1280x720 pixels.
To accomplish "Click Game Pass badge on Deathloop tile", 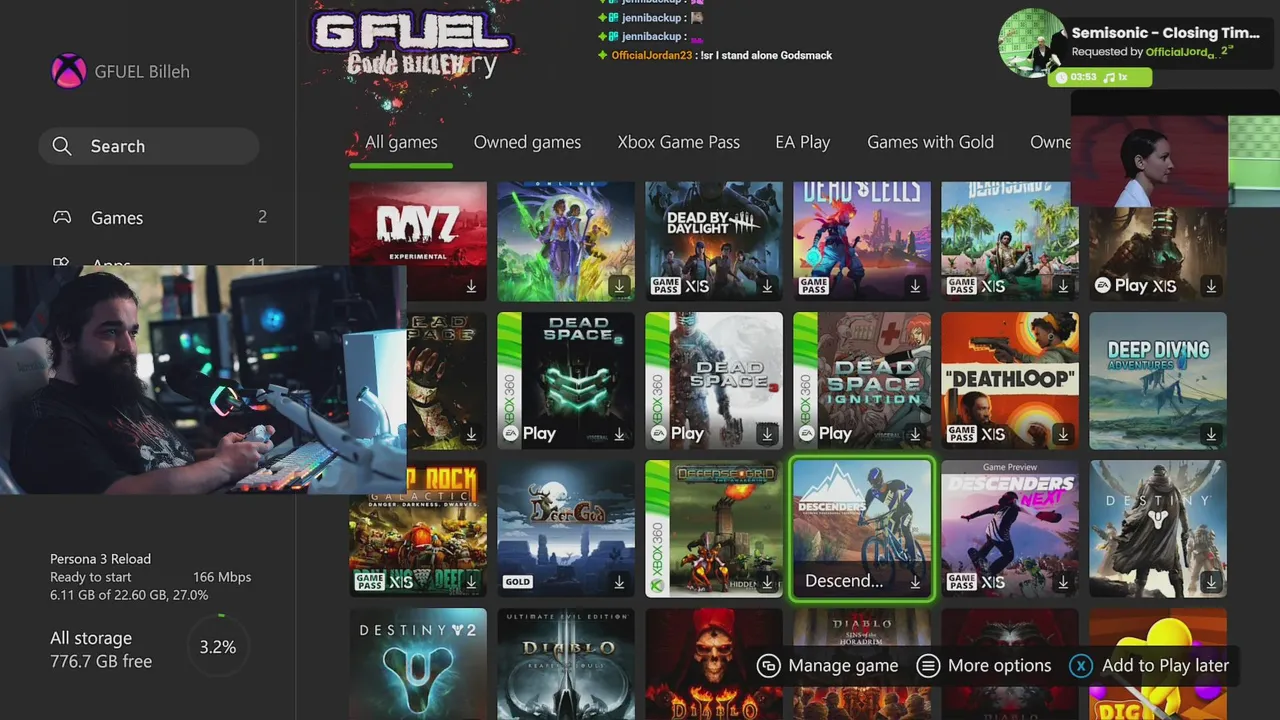I will pyautogui.click(x=962, y=434).
